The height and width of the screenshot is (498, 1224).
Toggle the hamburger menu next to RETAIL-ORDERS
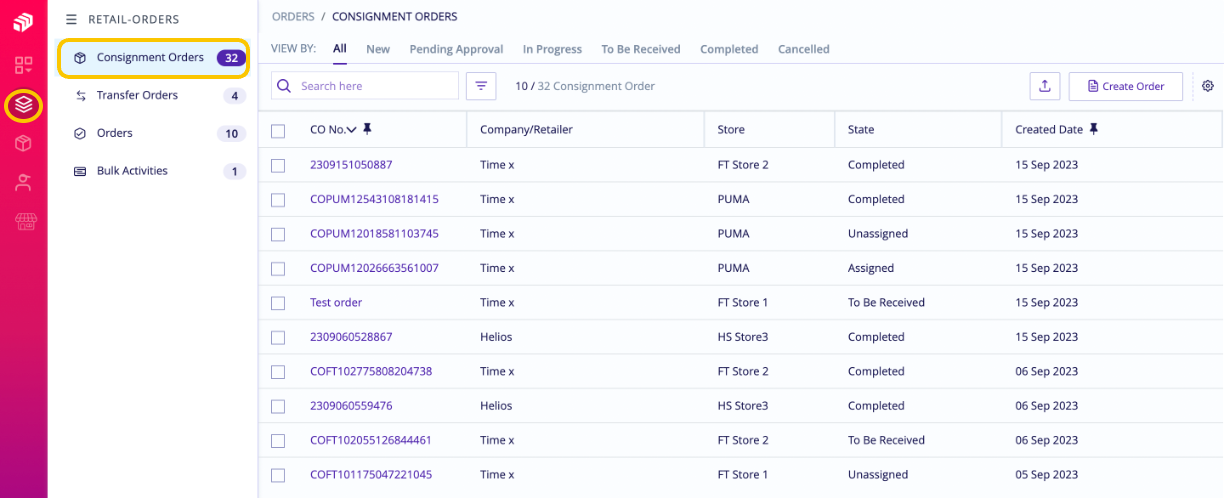[71, 19]
